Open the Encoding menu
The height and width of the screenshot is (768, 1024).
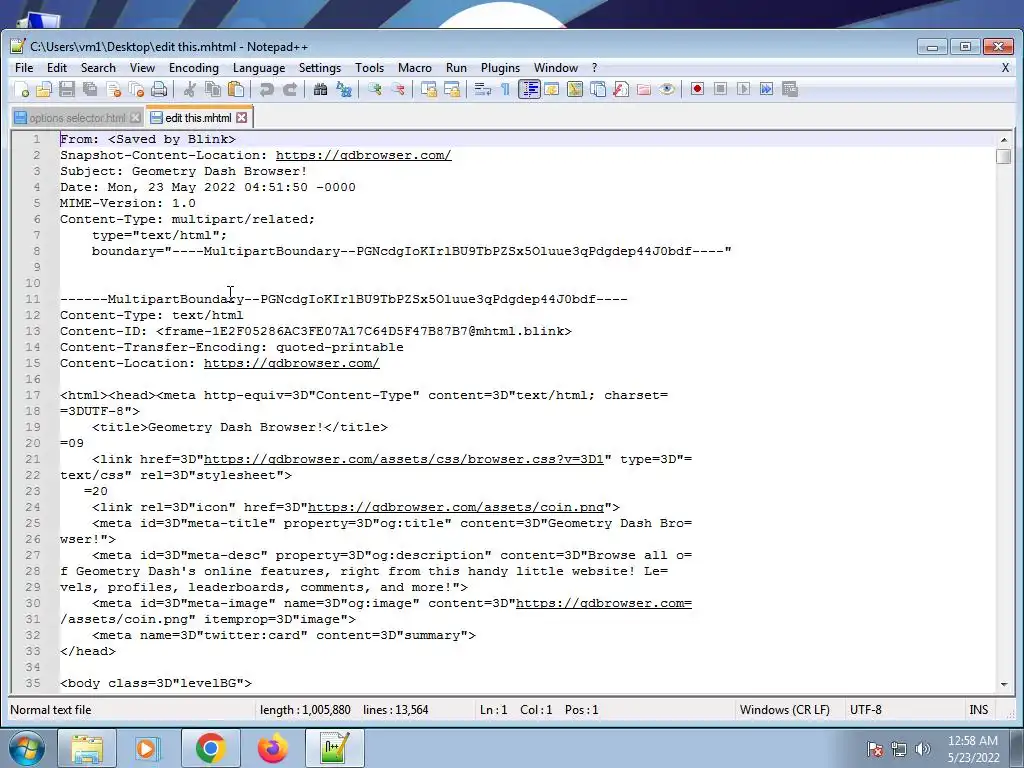[x=193, y=68]
